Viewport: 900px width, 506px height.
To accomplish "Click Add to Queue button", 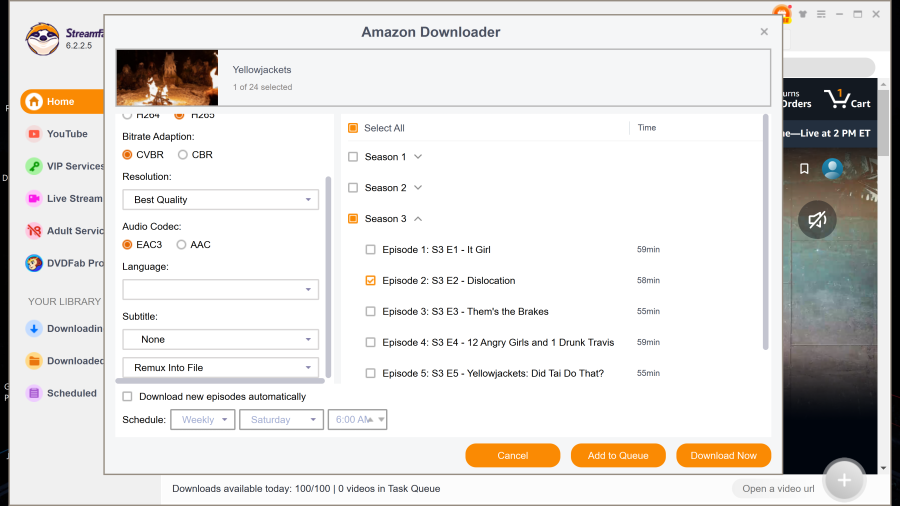I will tap(618, 456).
